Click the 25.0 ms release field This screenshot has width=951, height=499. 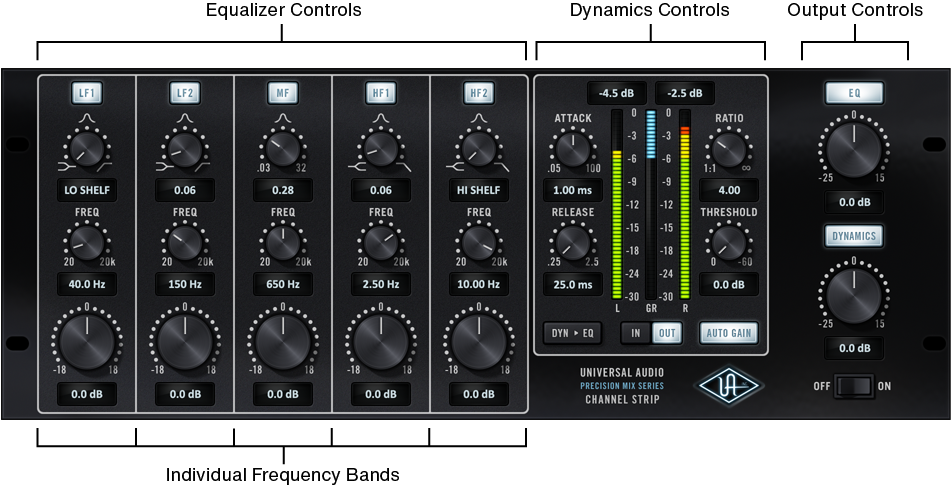[x=573, y=284]
